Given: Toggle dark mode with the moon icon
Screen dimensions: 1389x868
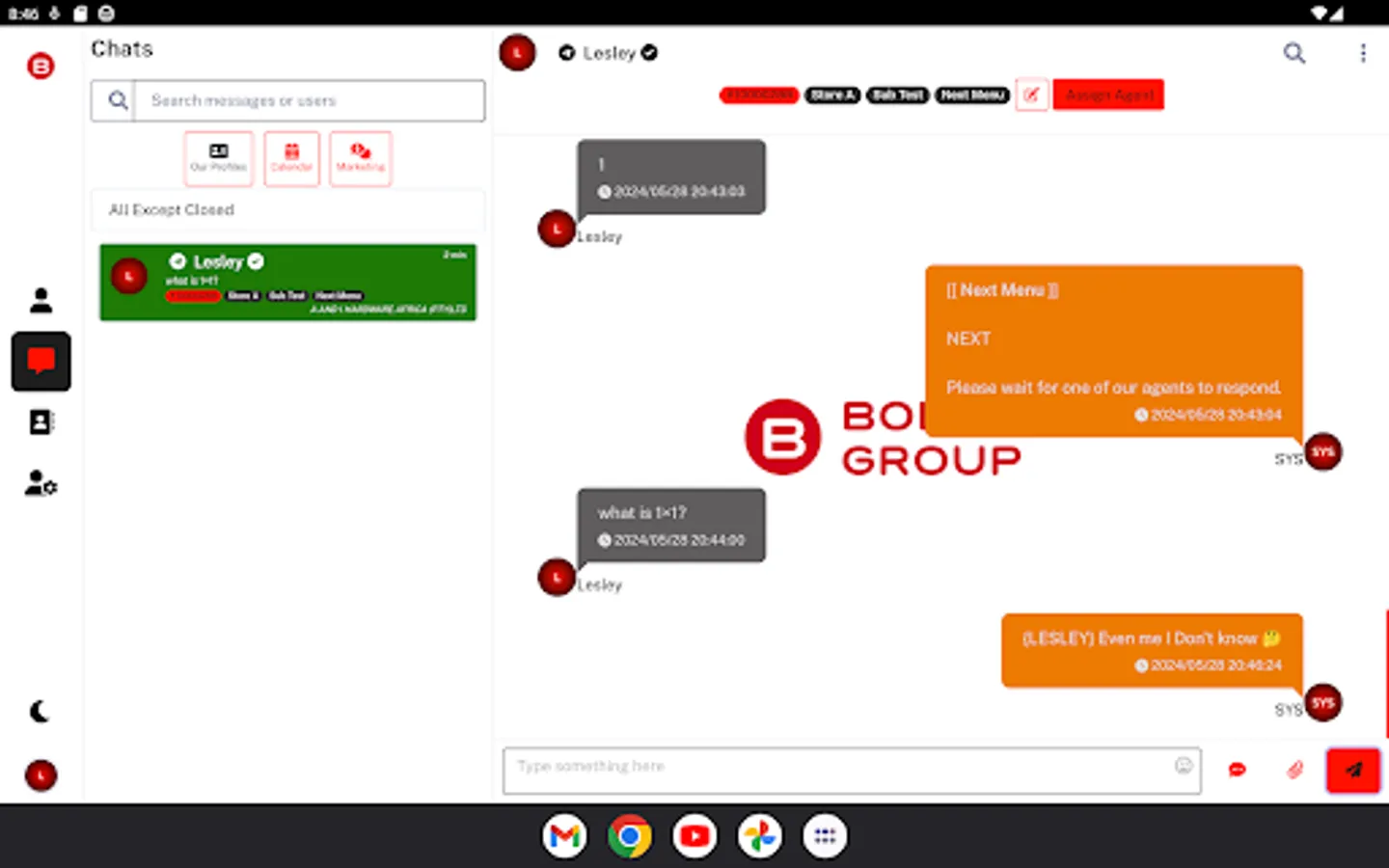Looking at the screenshot, I should click(39, 711).
